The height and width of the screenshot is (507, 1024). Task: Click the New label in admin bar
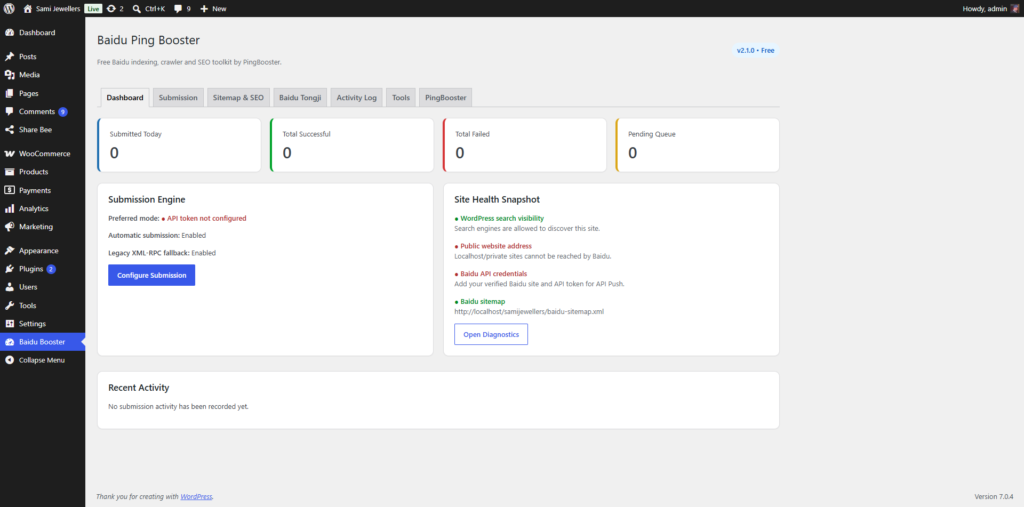tap(219, 9)
